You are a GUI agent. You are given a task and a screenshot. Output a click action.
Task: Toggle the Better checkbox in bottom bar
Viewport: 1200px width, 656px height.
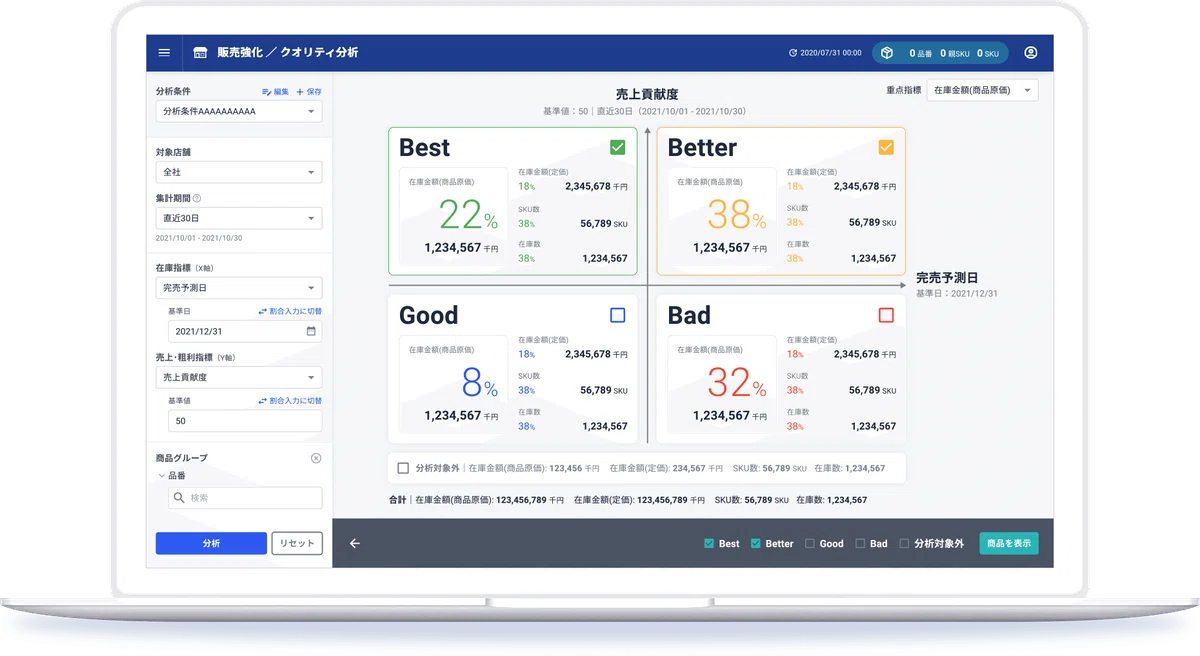[x=756, y=544]
